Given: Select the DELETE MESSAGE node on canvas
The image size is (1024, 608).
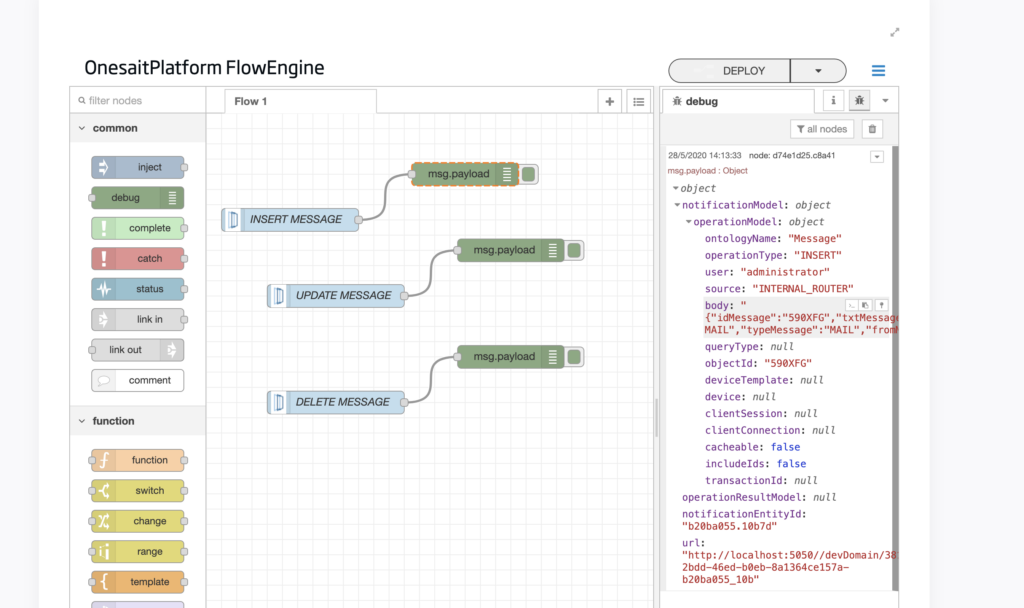Looking at the screenshot, I should pyautogui.click(x=336, y=402).
